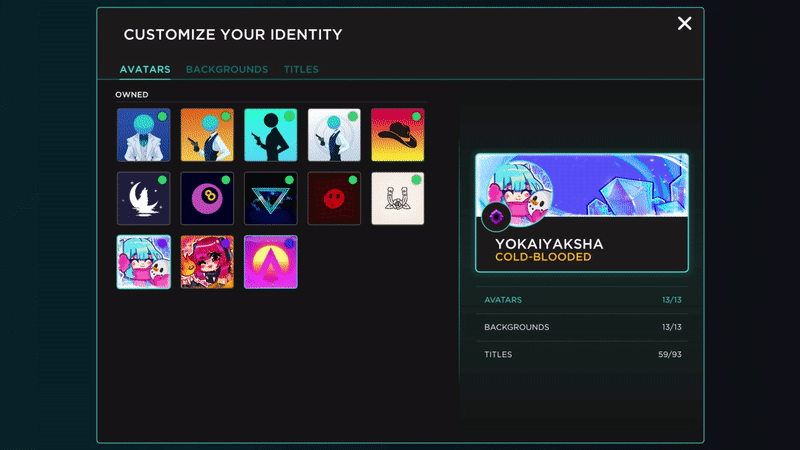Choose the howling wolf moon avatar
Screen dimensions: 800x450
pyautogui.click(x=143, y=198)
